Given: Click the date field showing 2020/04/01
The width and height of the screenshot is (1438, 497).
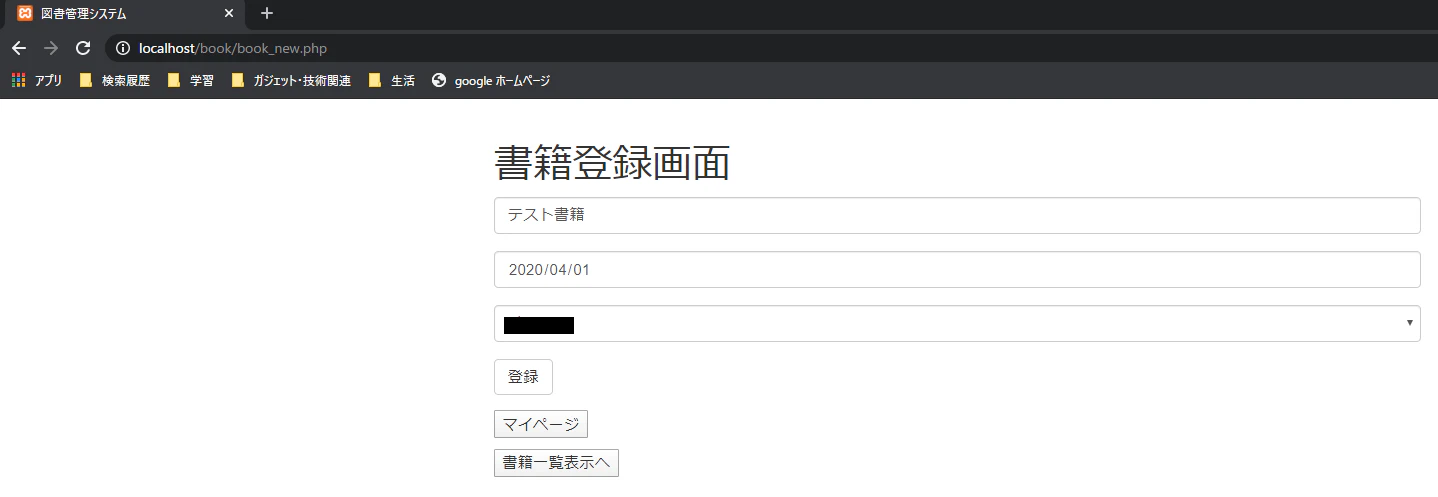Looking at the screenshot, I should (957, 269).
